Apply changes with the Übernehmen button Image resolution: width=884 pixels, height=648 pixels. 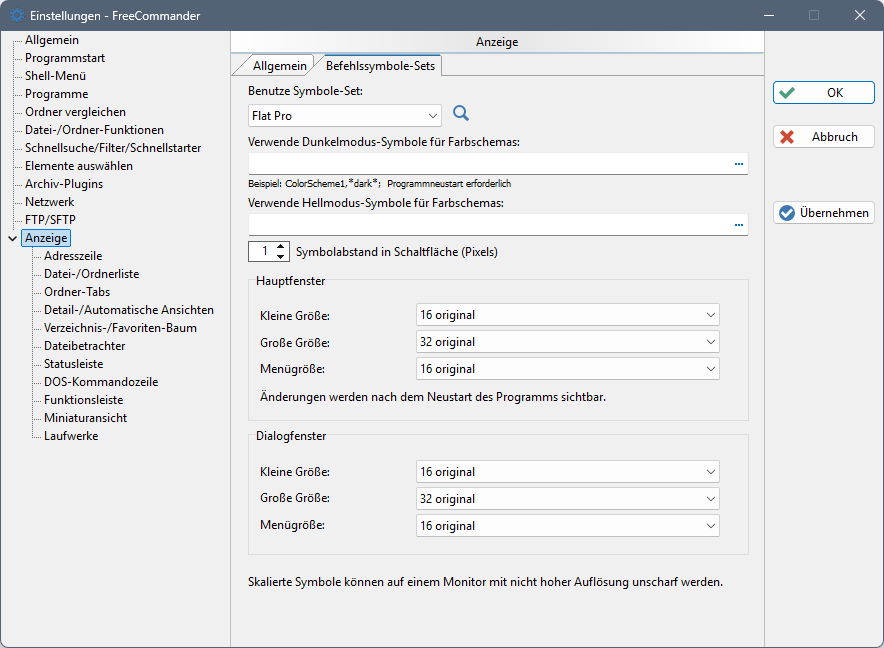click(x=823, y=213)
